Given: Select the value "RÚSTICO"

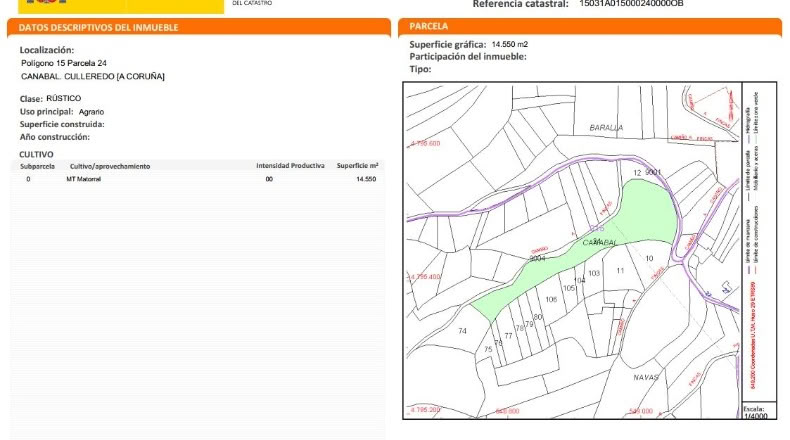Looking at the screenshot, I should click(63, 98).
